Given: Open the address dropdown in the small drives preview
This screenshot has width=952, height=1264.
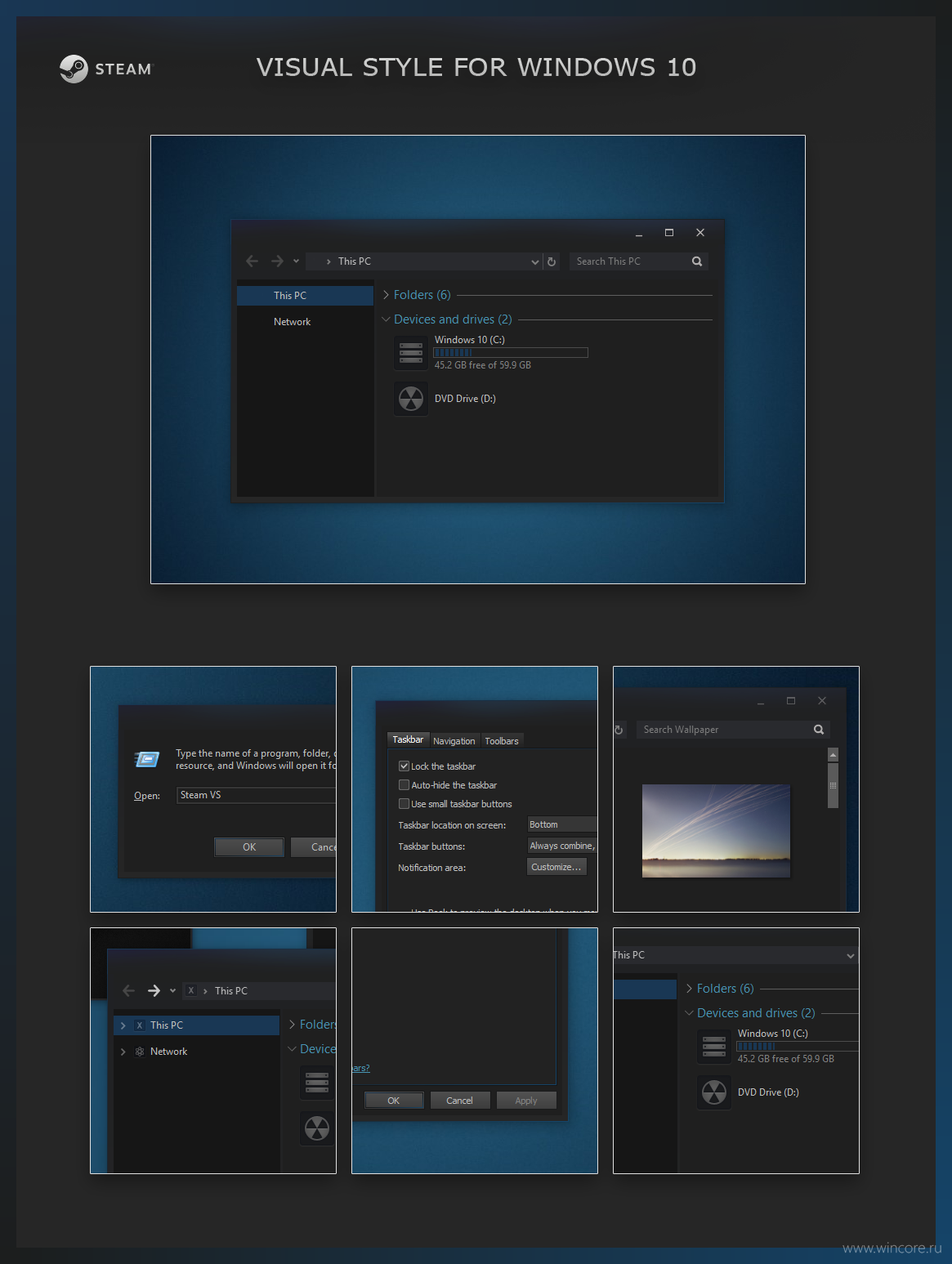Looking at the screenshot, I should click(851, 955).
